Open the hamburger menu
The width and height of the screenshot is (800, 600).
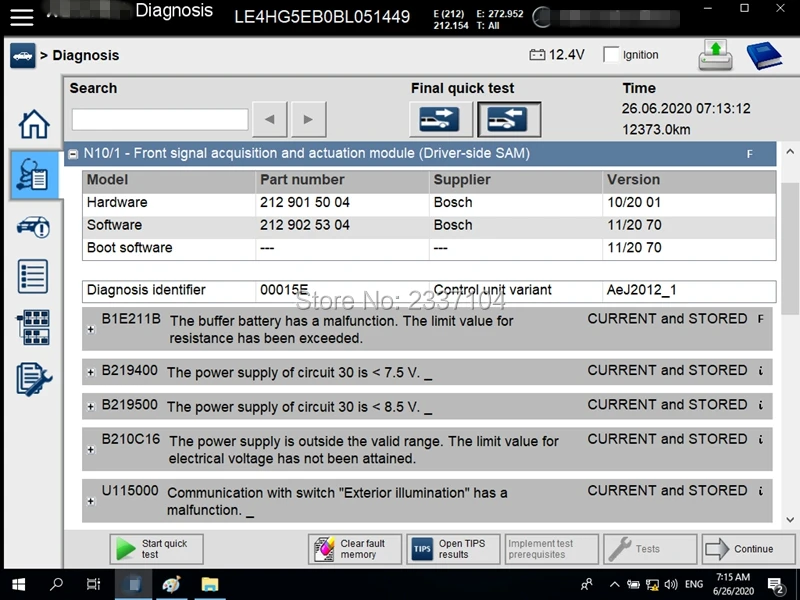(x=21, y=17)
